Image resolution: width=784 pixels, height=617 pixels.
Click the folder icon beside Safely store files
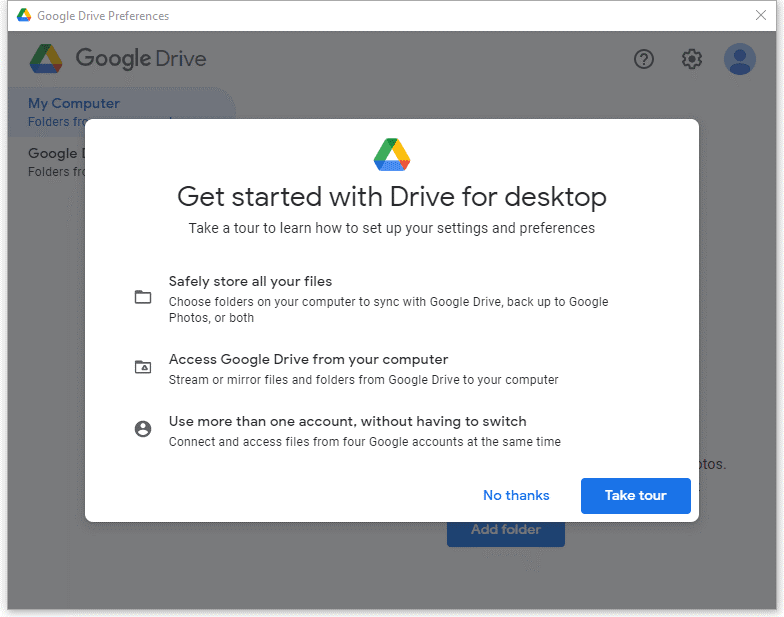(143, 297)
